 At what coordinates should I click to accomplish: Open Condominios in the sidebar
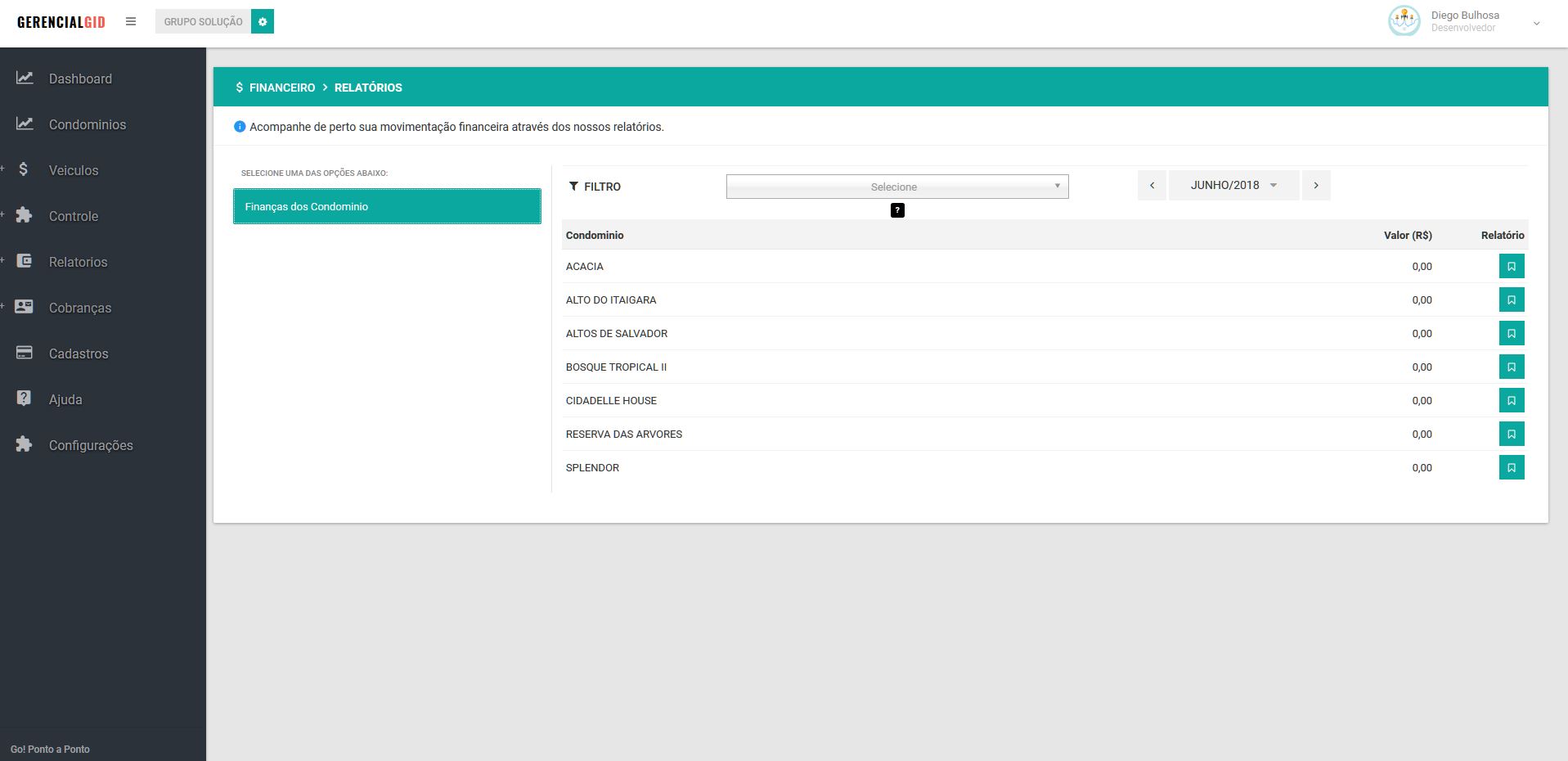(x=88, y=124)
